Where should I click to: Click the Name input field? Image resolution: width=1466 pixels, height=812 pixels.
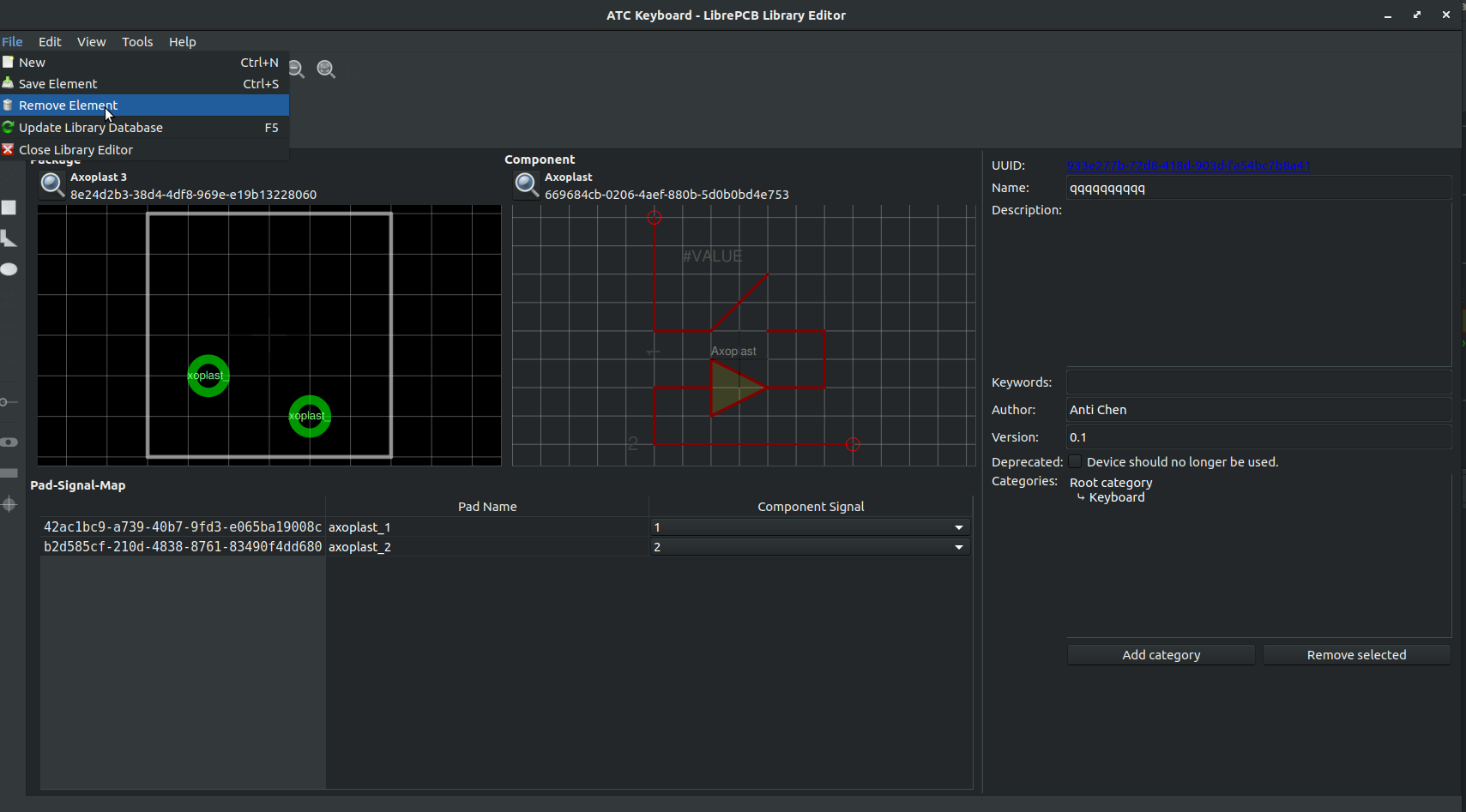1258,188
